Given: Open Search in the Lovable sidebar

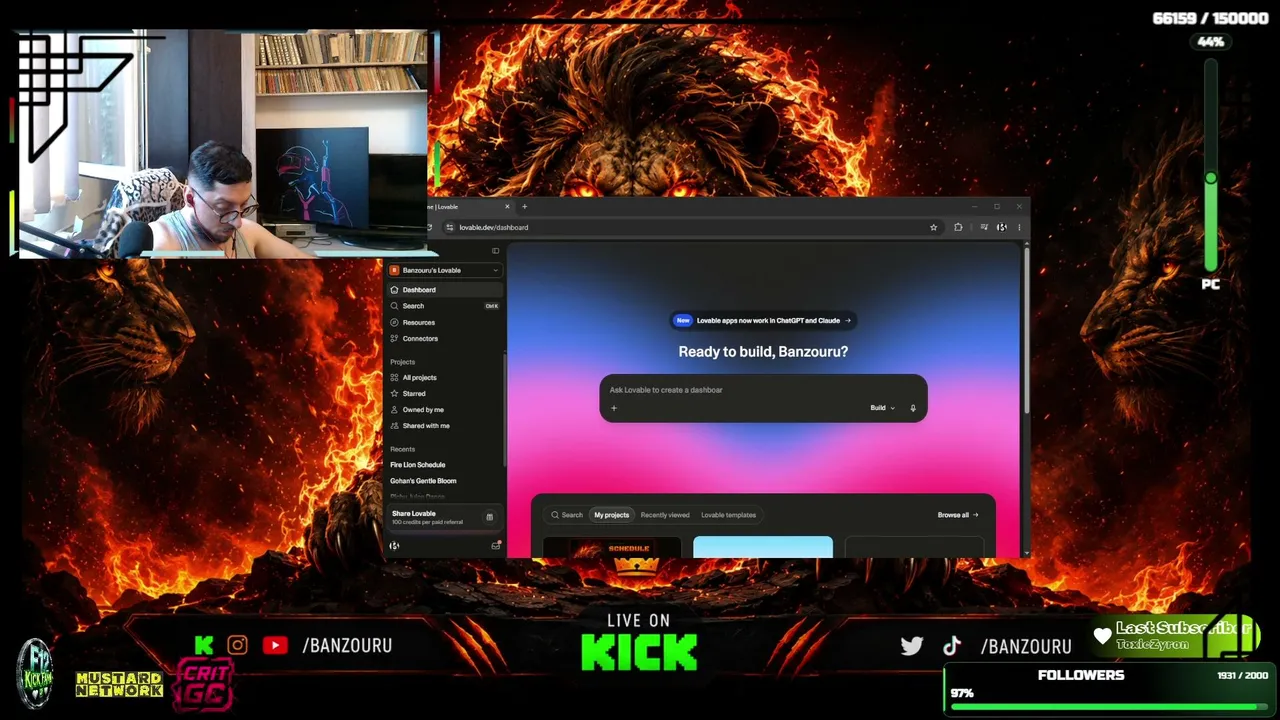Looking at the screenshot, I should click(x=444, y=306).
